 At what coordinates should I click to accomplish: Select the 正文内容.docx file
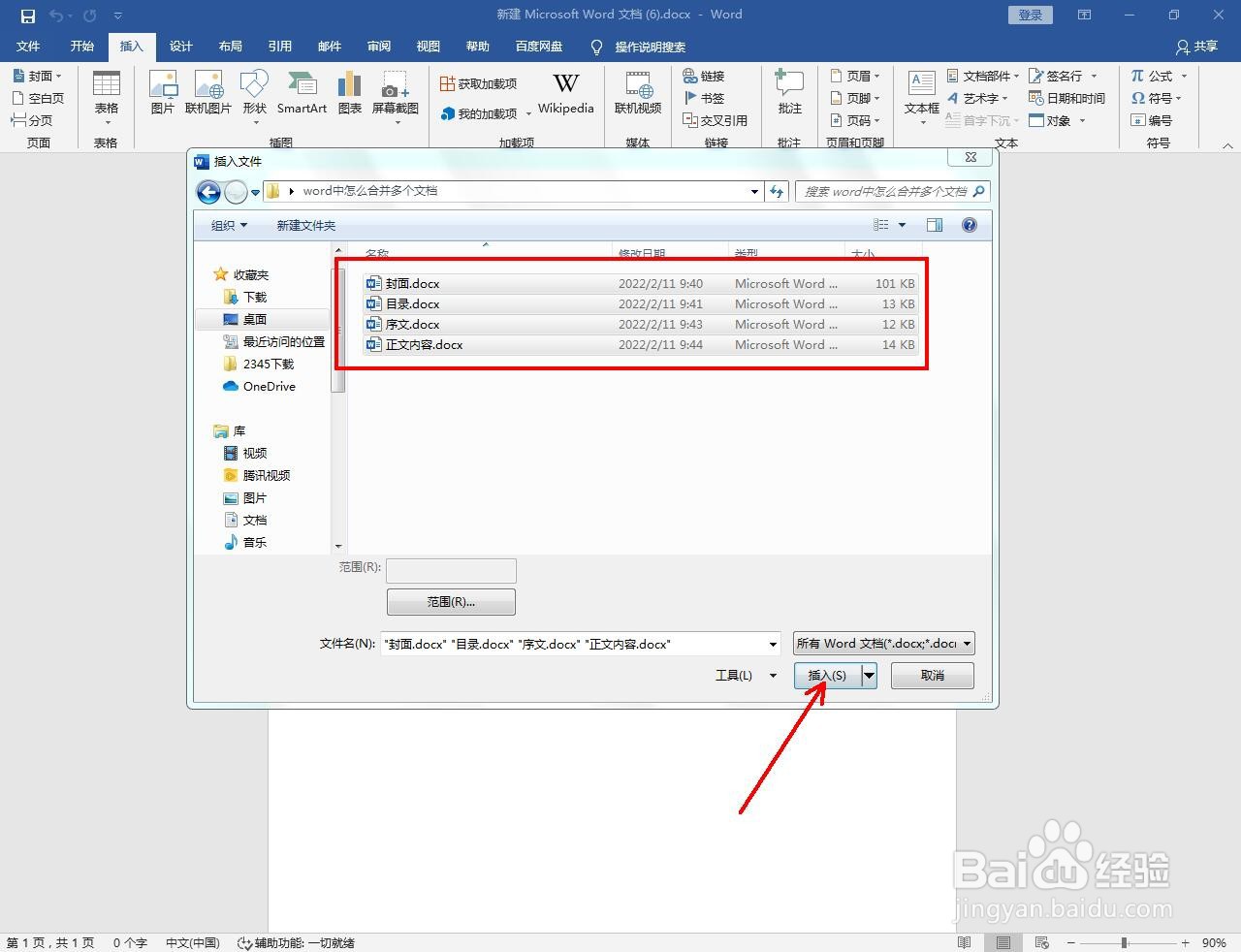[x=640, y=345]
